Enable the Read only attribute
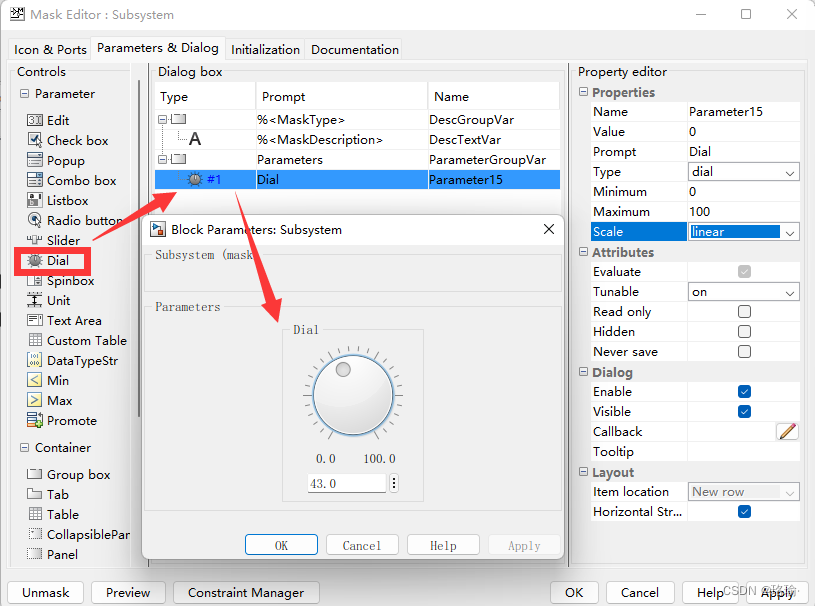815x606 pixels. [x=744, y=311]
